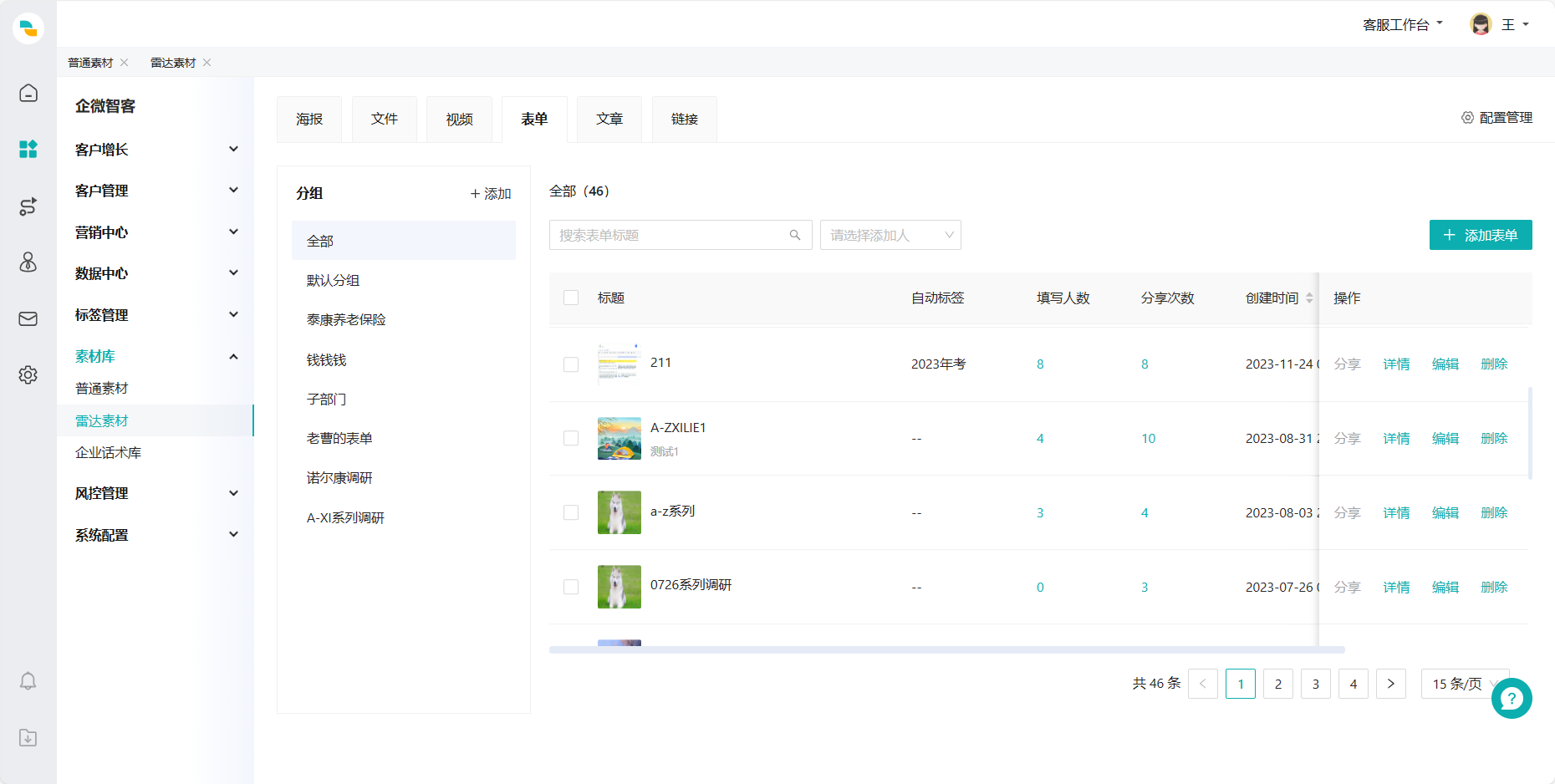This screenshot has height=784, width=1555.
Task: Switch to the 视频 tab
Action: pyautogui.click(x=460, y=119)
